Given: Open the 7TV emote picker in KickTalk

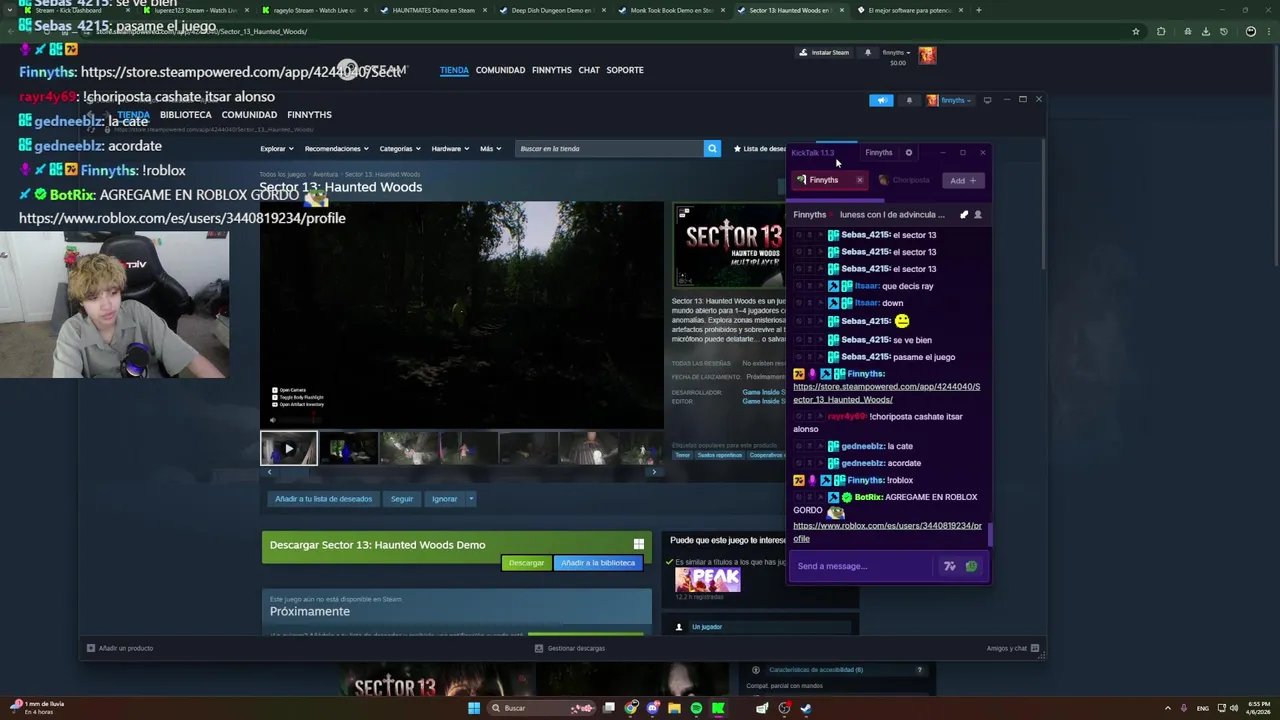Looking at the screenshot, I should pyautogui.click(x=949, y=566).
